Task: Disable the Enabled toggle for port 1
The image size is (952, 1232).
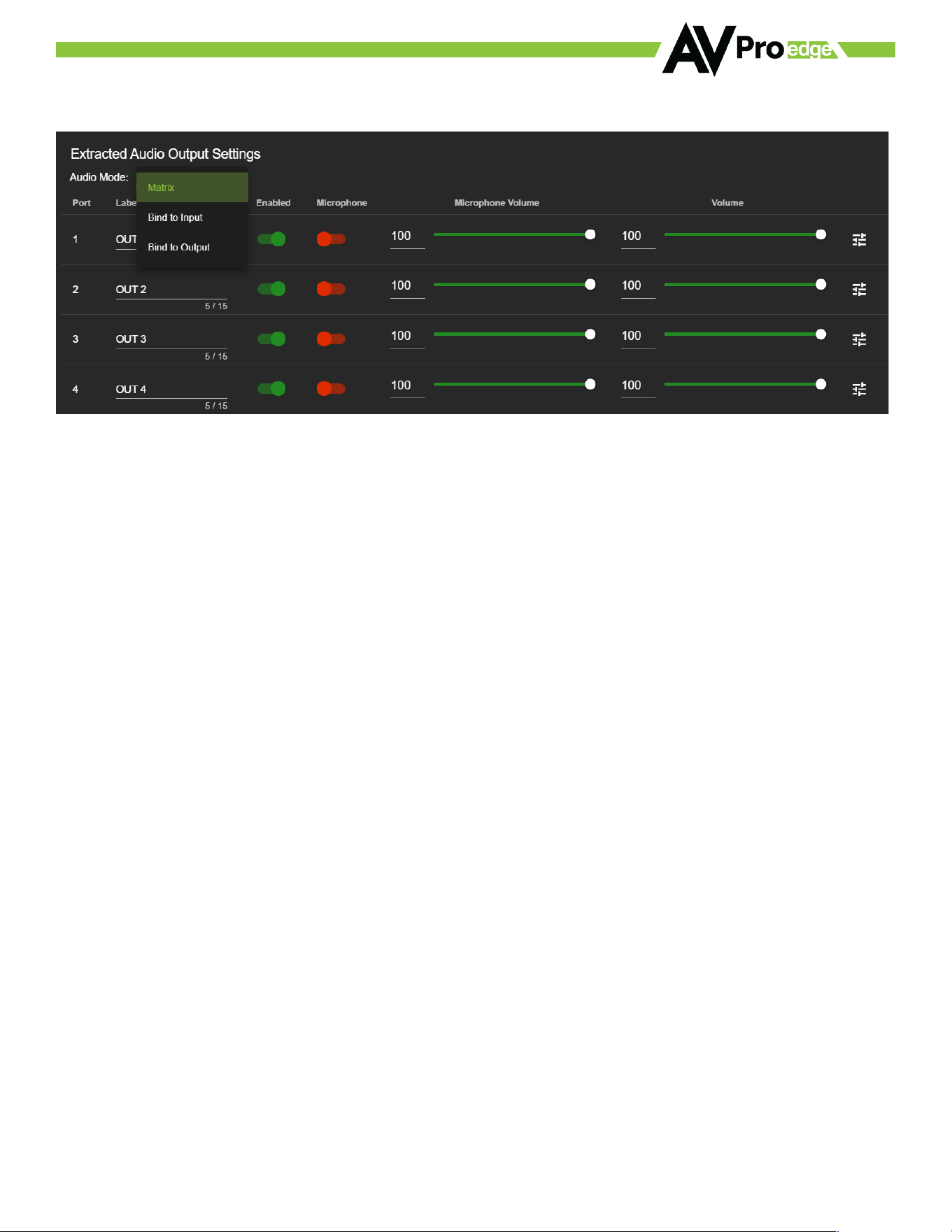Action: click(271, 239)
